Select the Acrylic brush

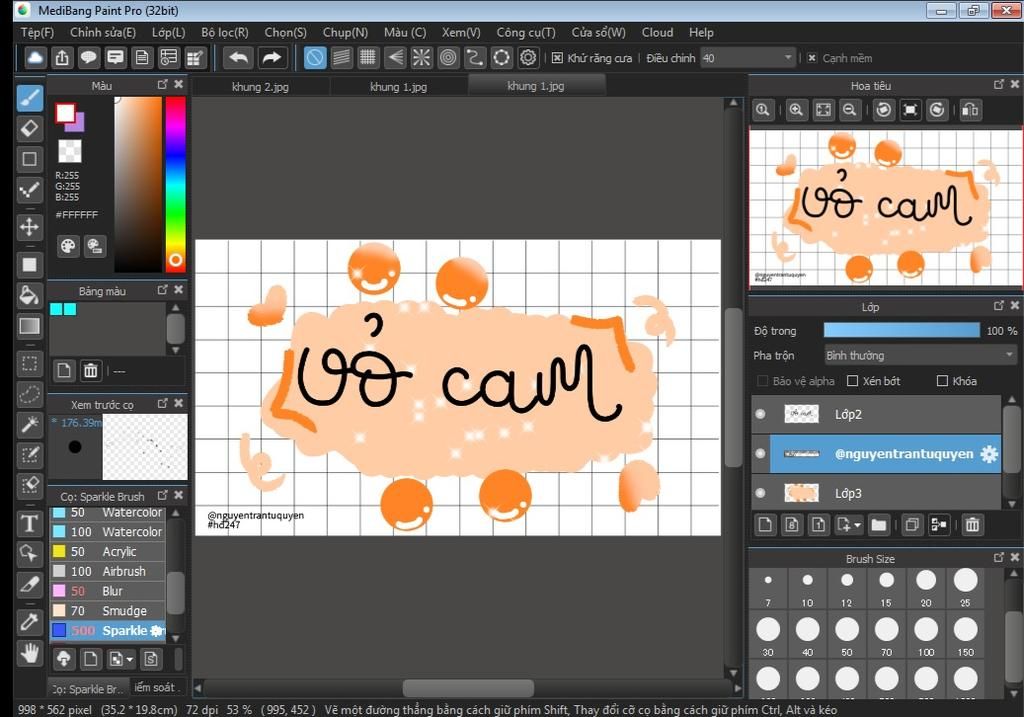coord(108,552)
